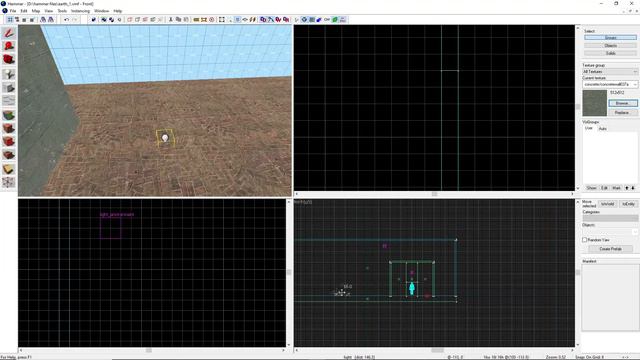Select the Block tool

tap(9, 87)
